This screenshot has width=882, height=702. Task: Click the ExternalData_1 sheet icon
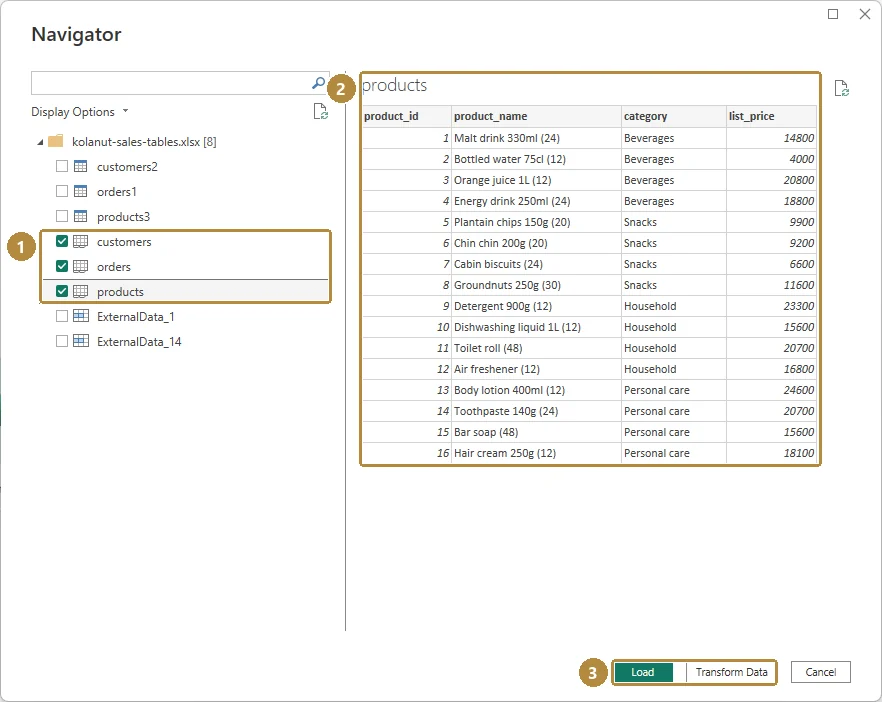pyautogui.click(x=81, y=316)
